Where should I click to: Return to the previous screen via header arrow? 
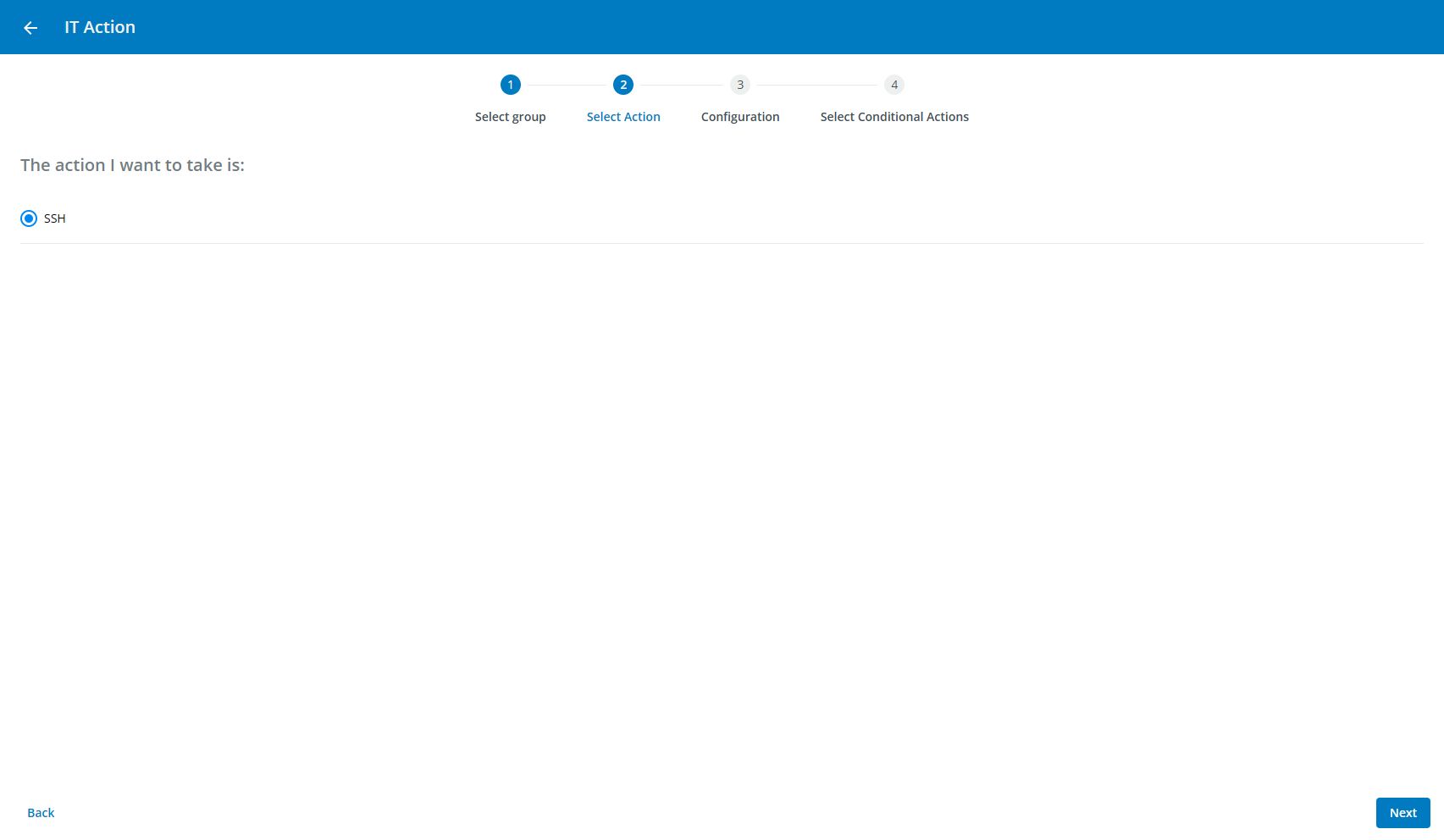coord(31,26)
